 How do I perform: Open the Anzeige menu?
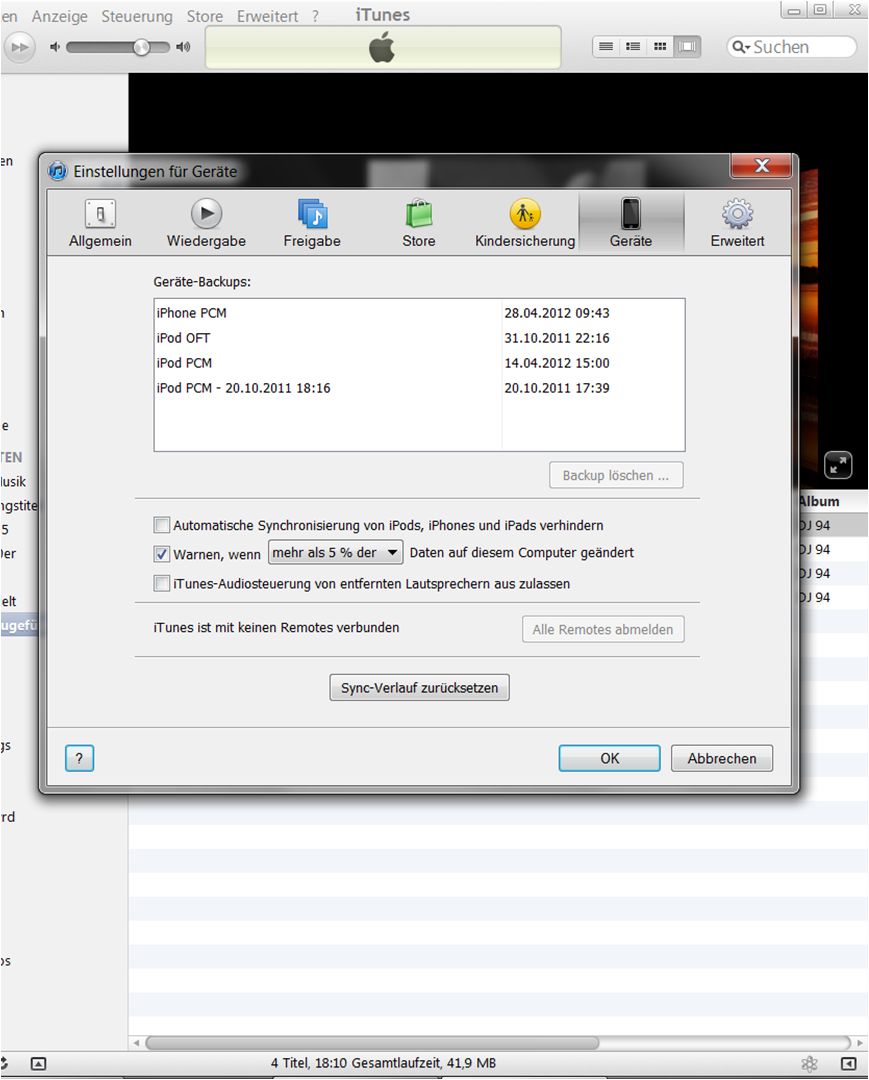click(60, 16)
